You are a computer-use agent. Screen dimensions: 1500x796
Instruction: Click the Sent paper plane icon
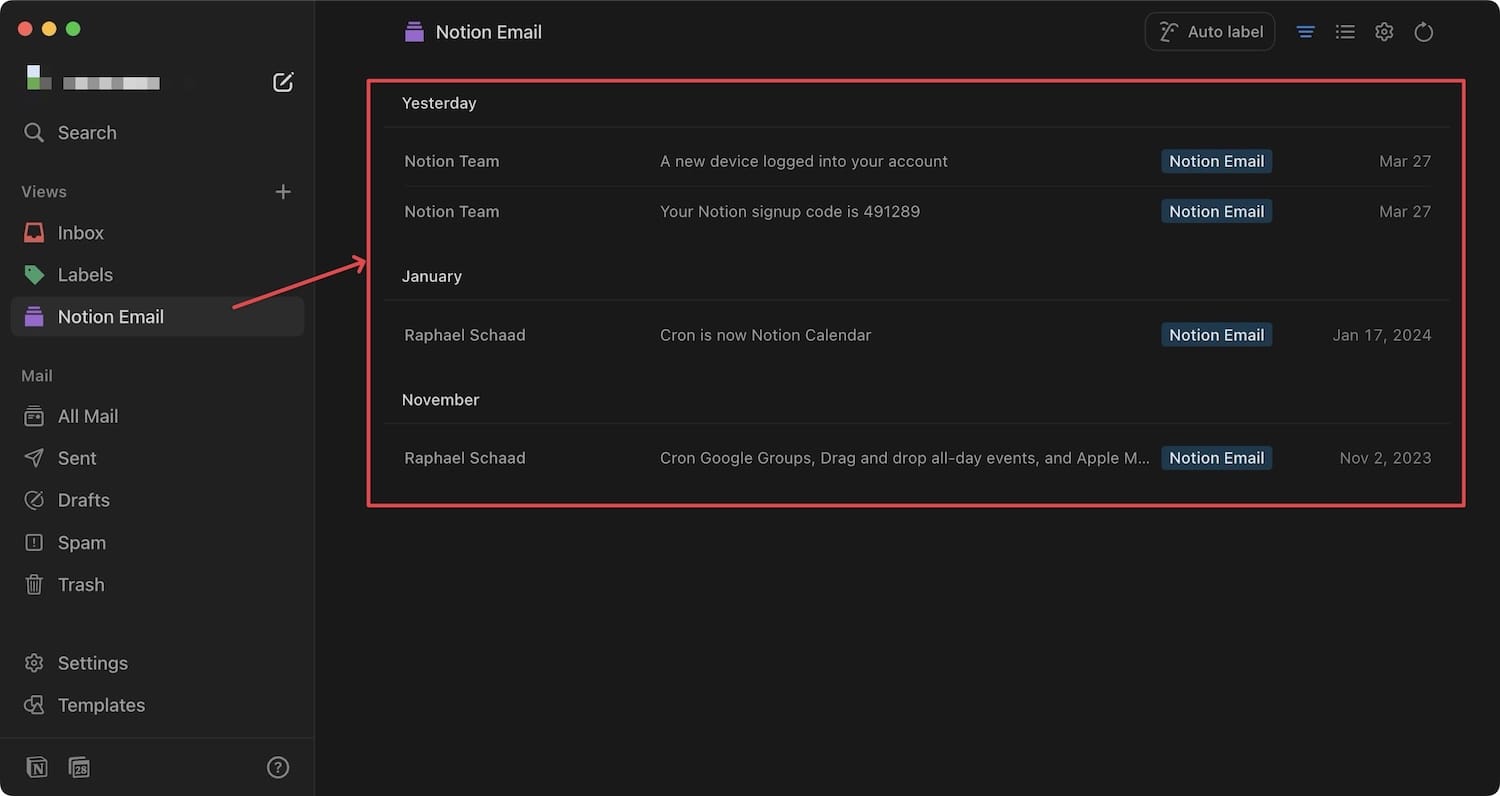[x=34, y=458]
